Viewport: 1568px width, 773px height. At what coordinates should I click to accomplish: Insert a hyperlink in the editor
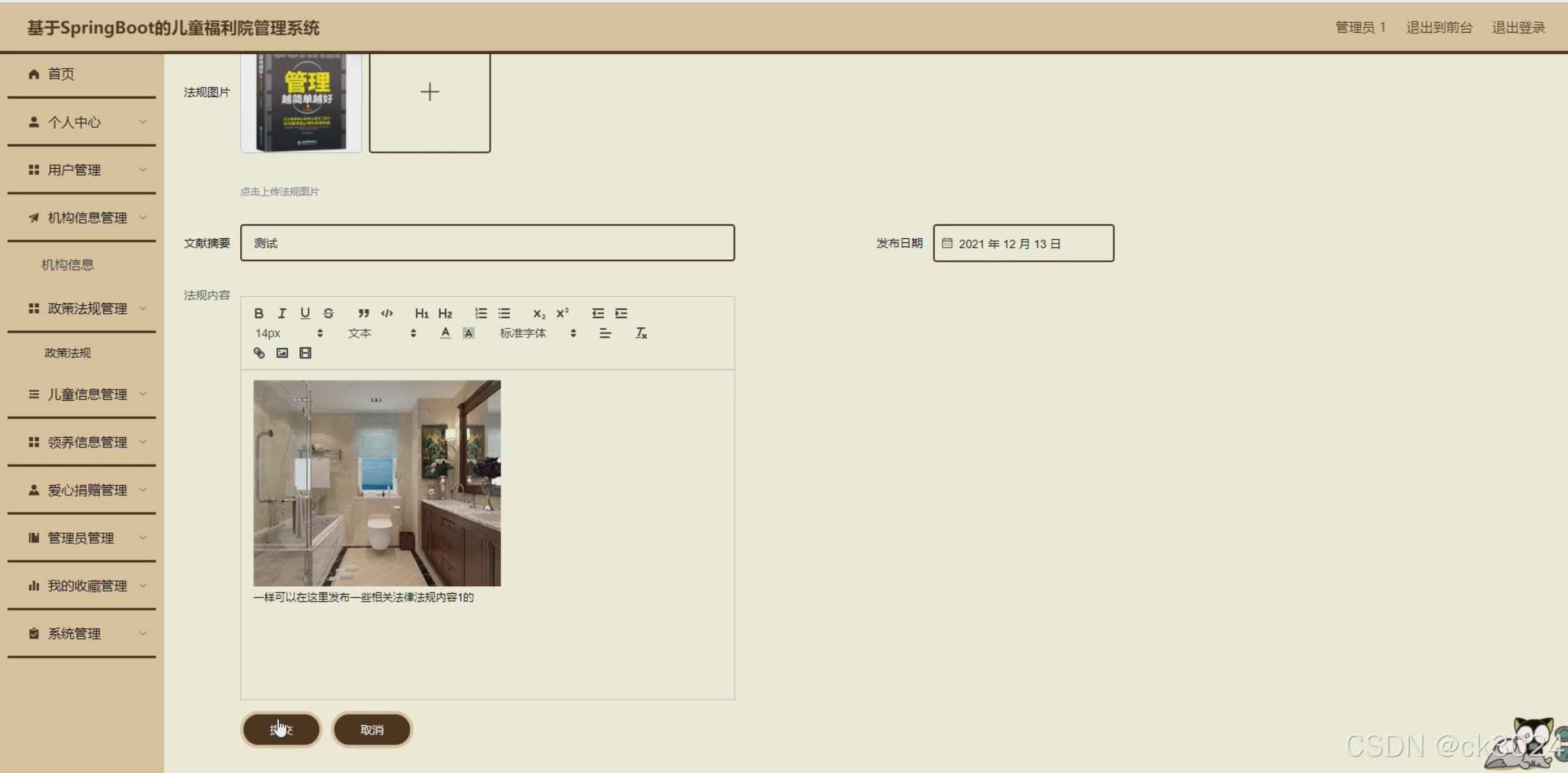click(x=259, y=353)
